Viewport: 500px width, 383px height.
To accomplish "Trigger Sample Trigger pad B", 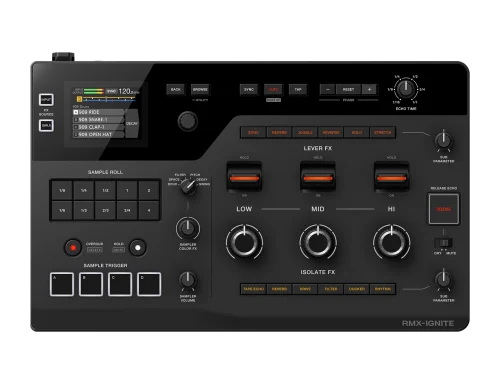I will (x=91, y=284).
